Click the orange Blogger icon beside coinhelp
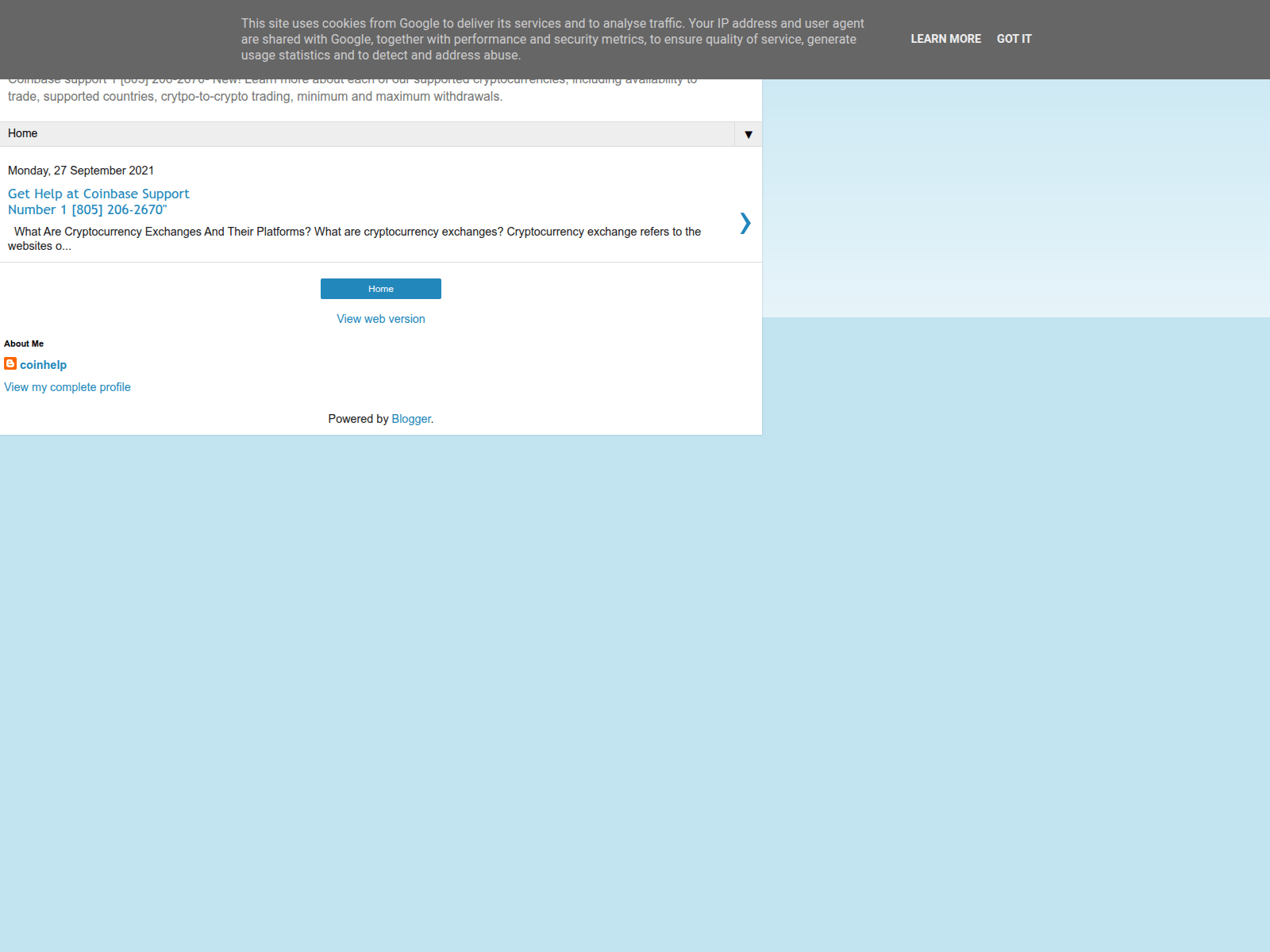1270x952 pixels. click(x=10, y=363)
